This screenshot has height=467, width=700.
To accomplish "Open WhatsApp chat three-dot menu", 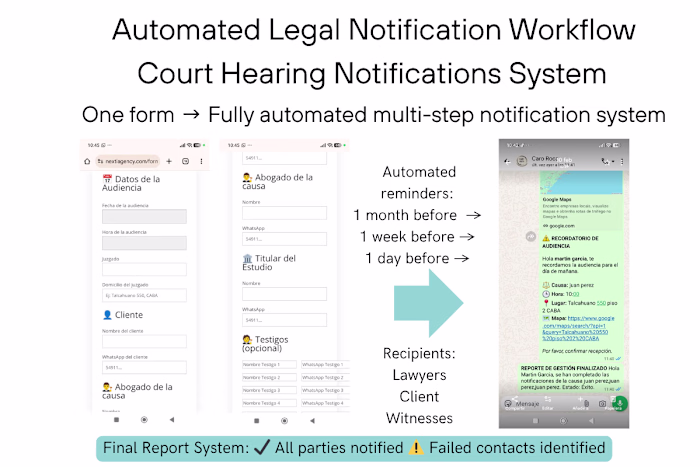I will coord(622,162).
